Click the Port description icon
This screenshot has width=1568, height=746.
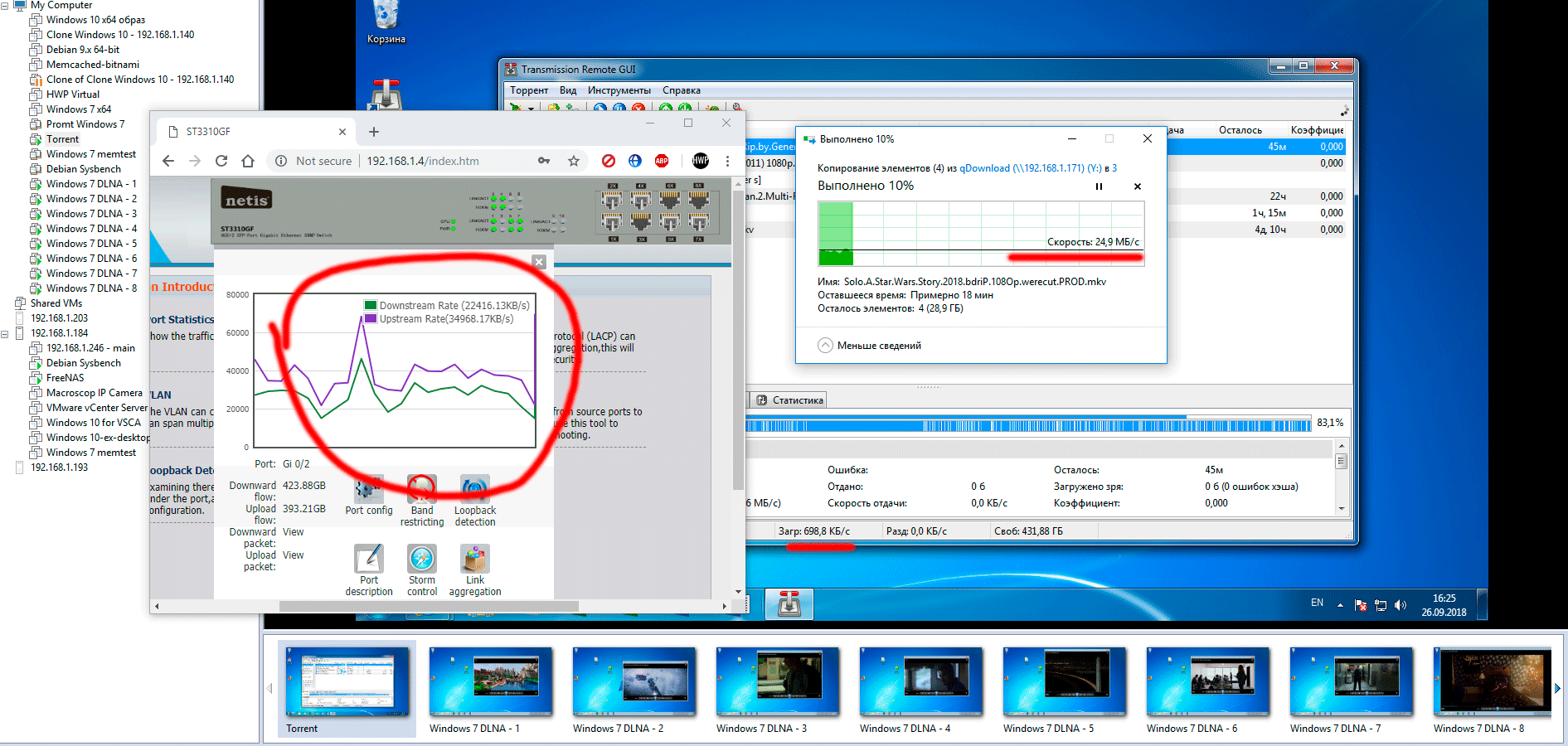[369, 560]
